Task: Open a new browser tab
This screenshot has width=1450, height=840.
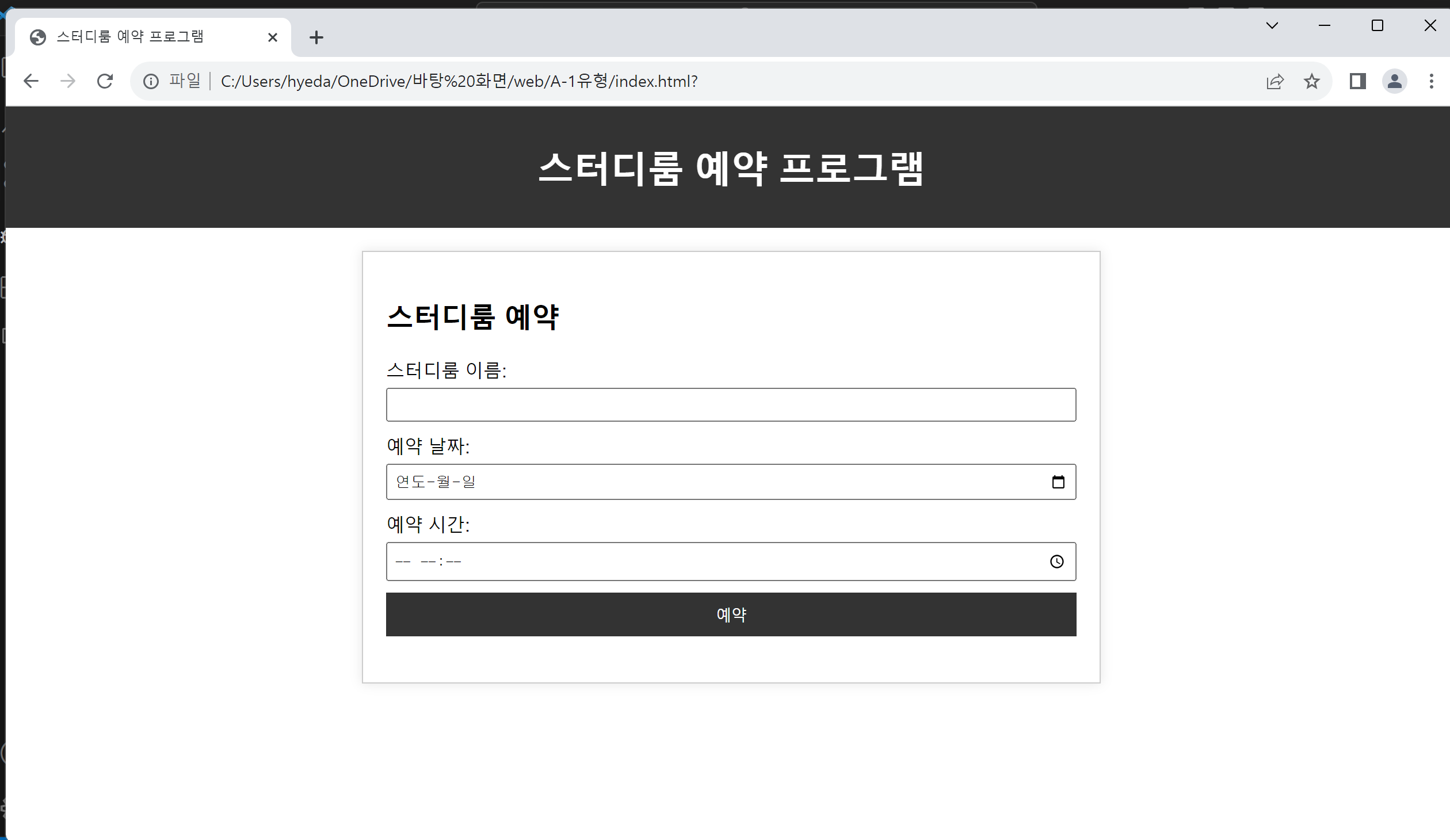Action: point(316,38)
